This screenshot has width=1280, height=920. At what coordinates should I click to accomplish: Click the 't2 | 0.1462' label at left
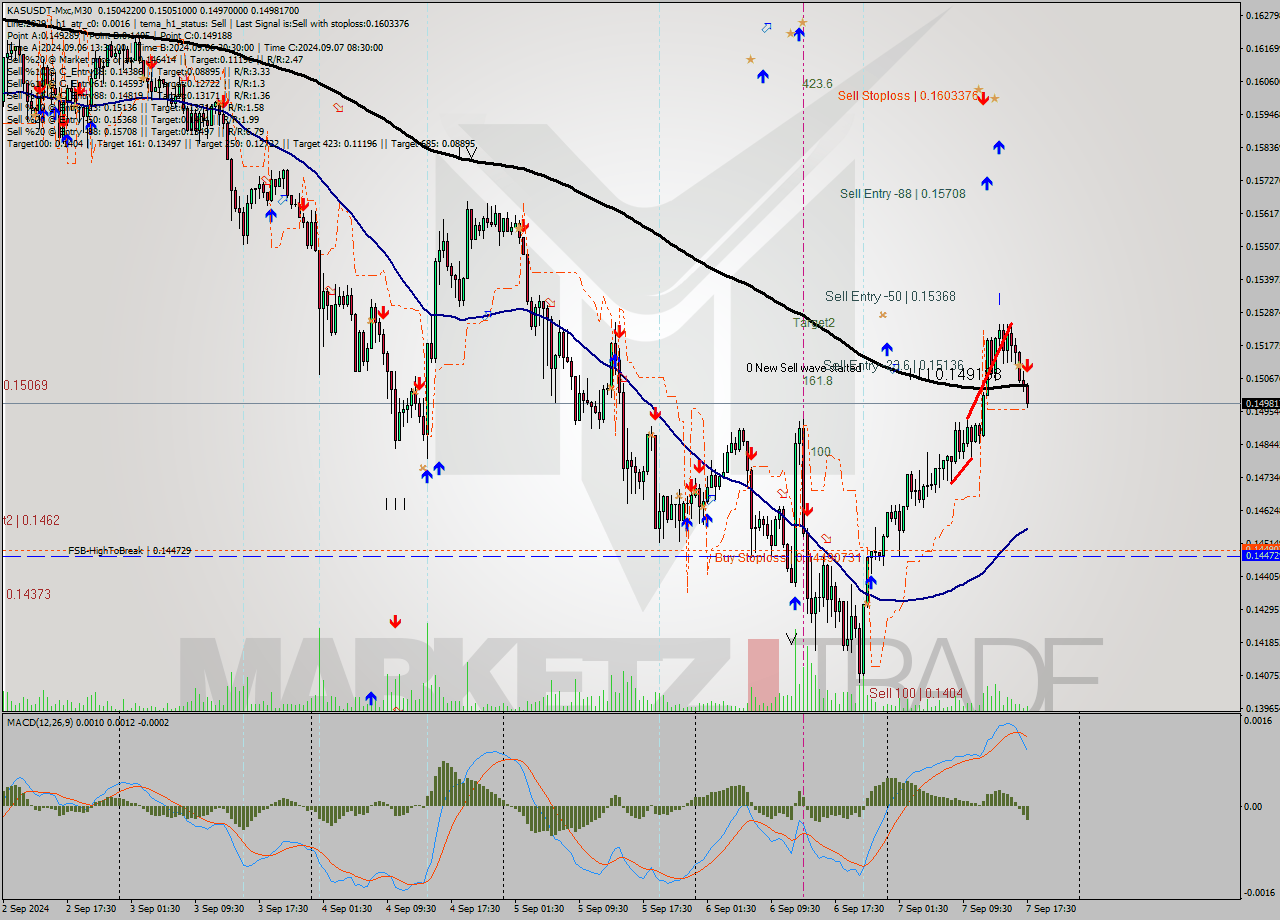(31, 520)
